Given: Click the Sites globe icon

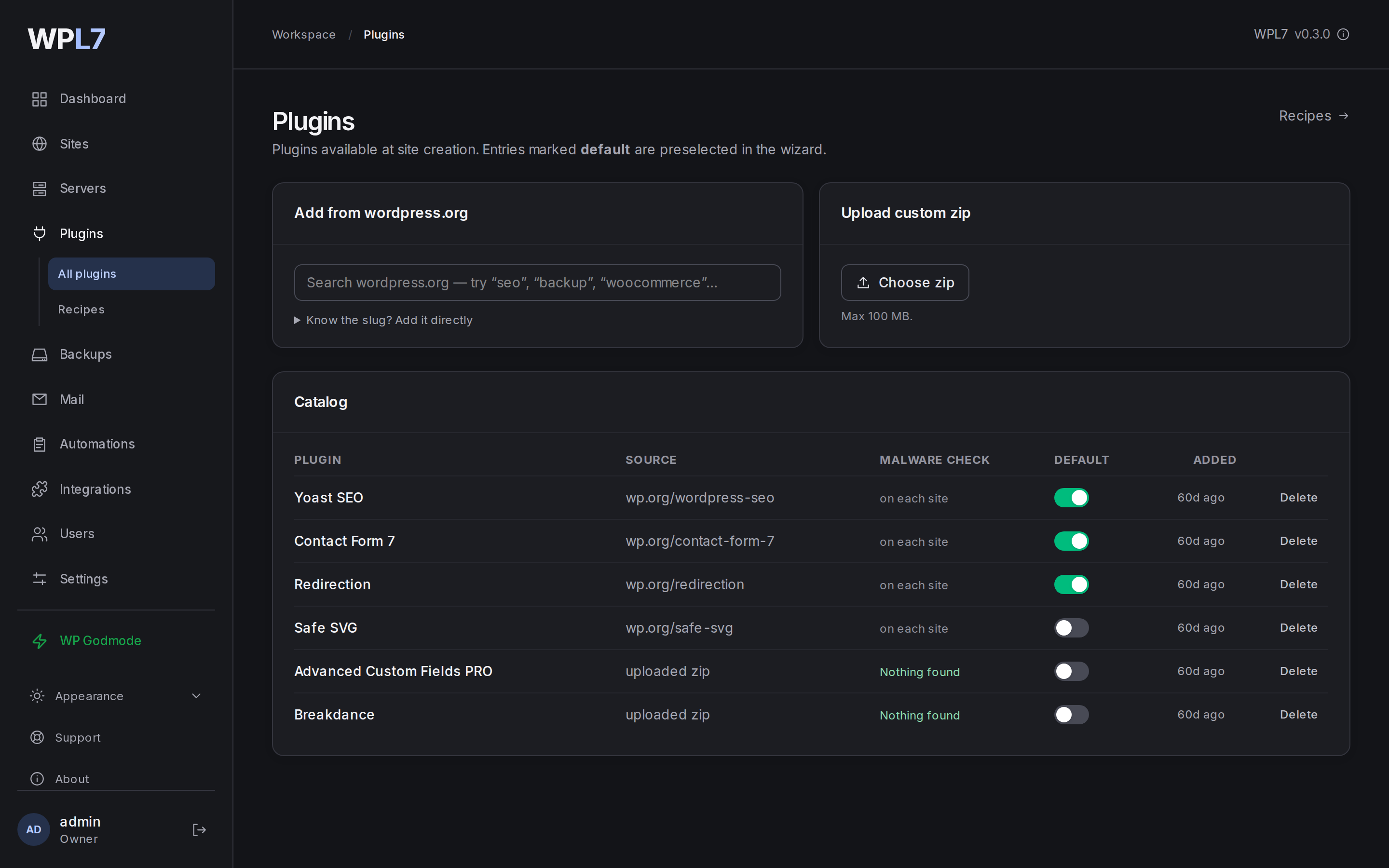Looking at the screenshot, I should [39, 144].
